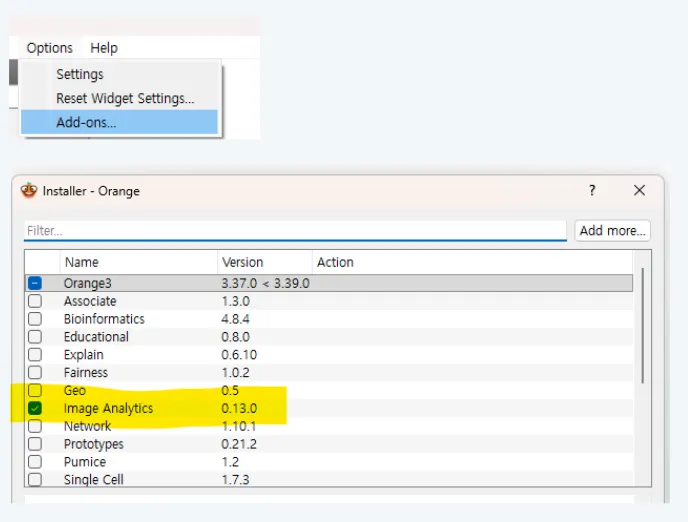
Task: Select the Single Cell row name
Action: click(x=93, y=479)
